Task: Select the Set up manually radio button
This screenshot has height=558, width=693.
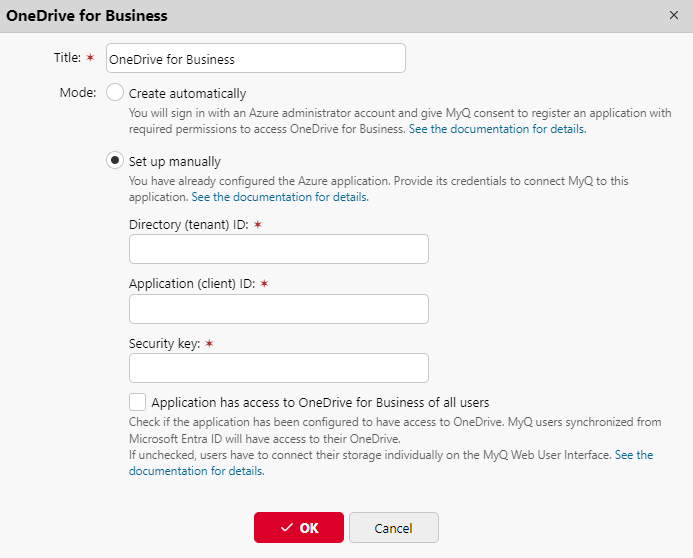Action: [x=115, y=161]
